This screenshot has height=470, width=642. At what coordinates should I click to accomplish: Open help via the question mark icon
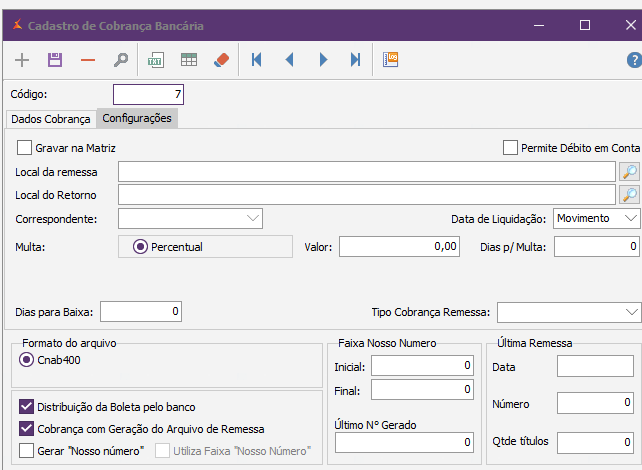(633, 60)
